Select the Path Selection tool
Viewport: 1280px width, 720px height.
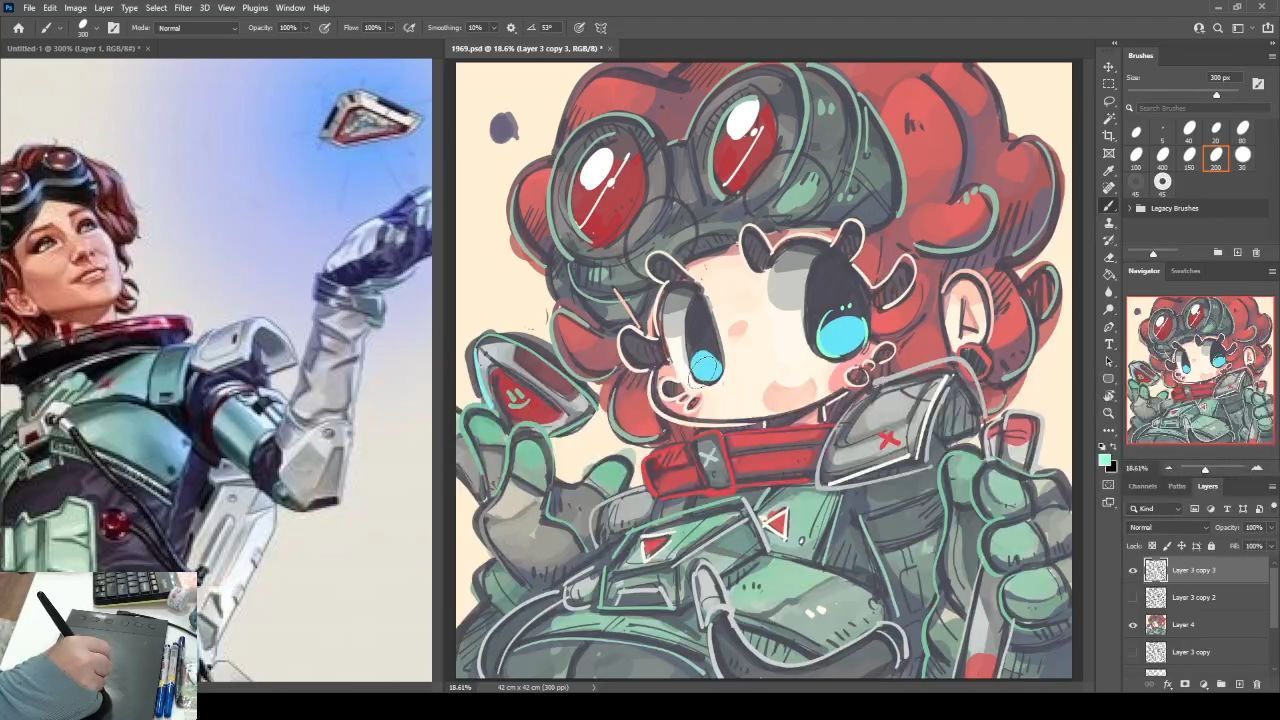1109,361
